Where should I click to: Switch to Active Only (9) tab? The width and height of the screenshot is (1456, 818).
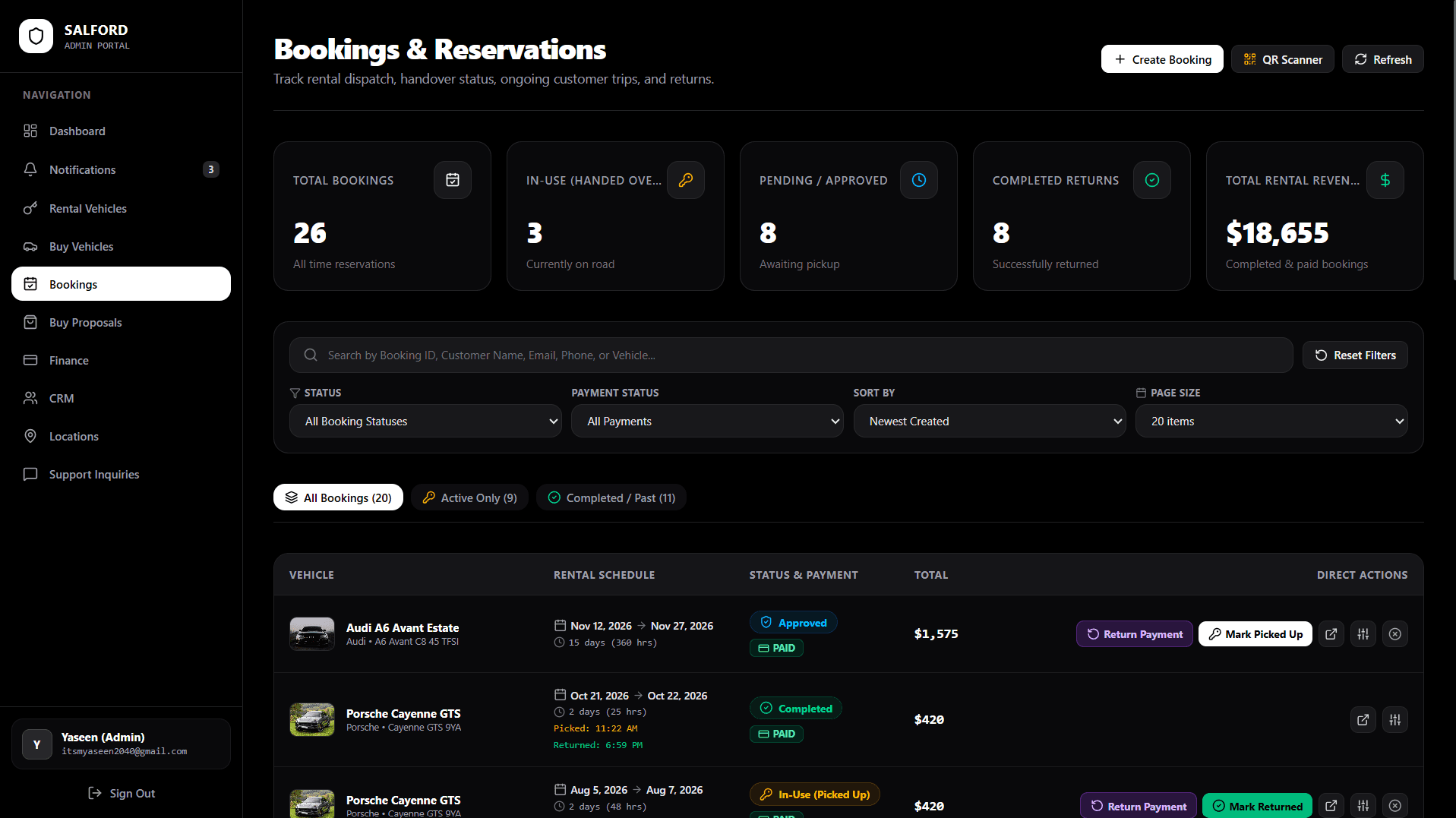point(469,497)
